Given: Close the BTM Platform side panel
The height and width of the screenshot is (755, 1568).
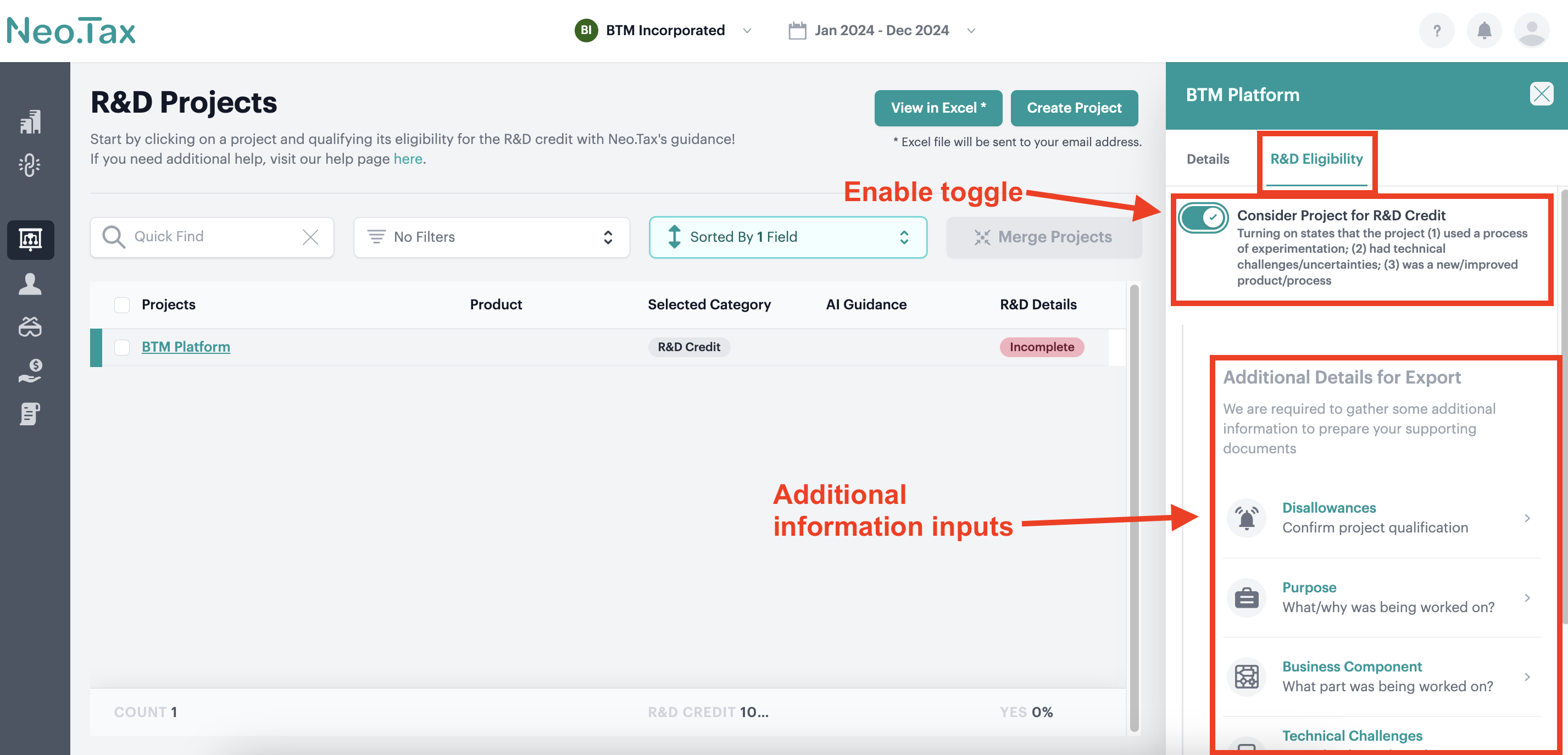Looking at the screenshot, I should 1541,94.
